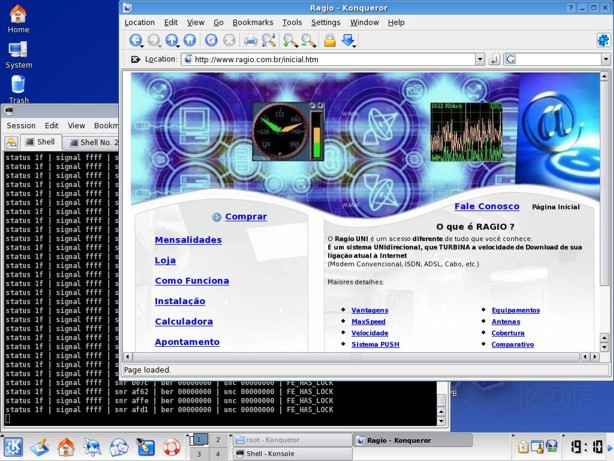Open the Equipamentos link
614x461 pixels.
tap(516, 310)
